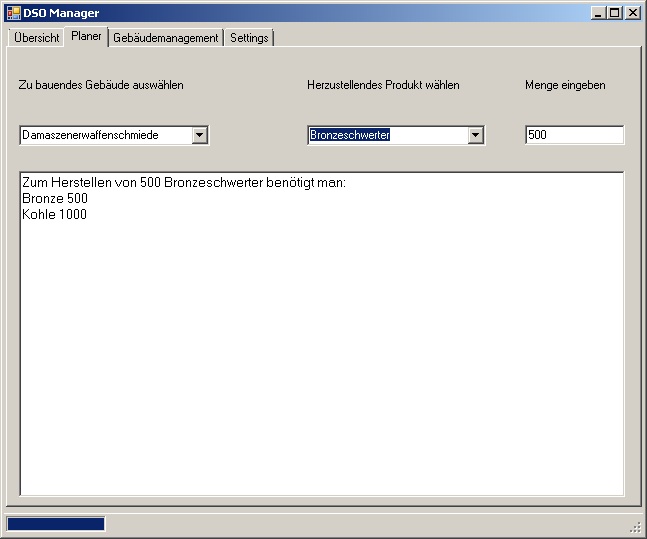Click the 'Kohle 1000' result line
This screenshot has width=647, height=539.
pos(54,214)
